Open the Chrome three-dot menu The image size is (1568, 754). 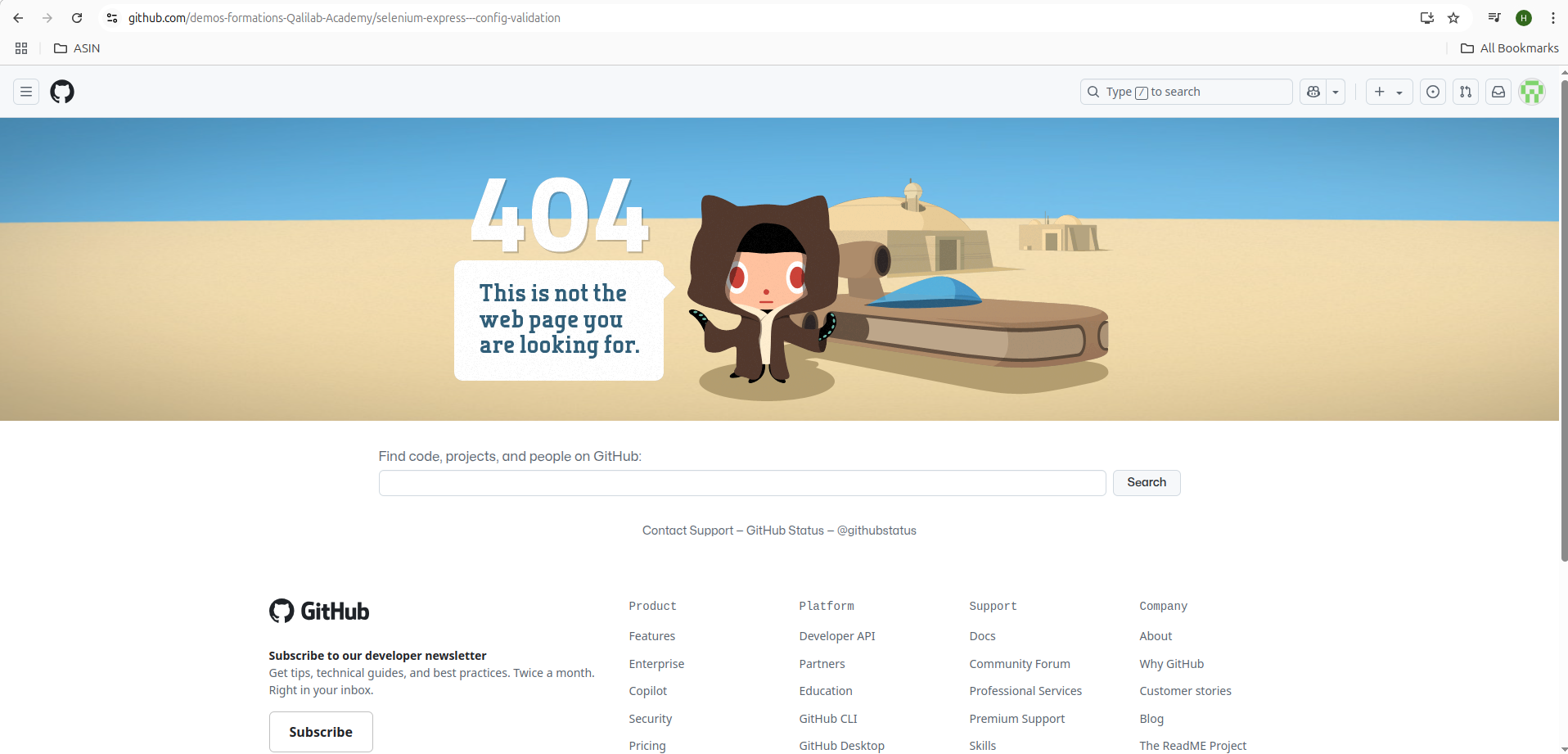pyautogui.click(x=1553, y=18)
